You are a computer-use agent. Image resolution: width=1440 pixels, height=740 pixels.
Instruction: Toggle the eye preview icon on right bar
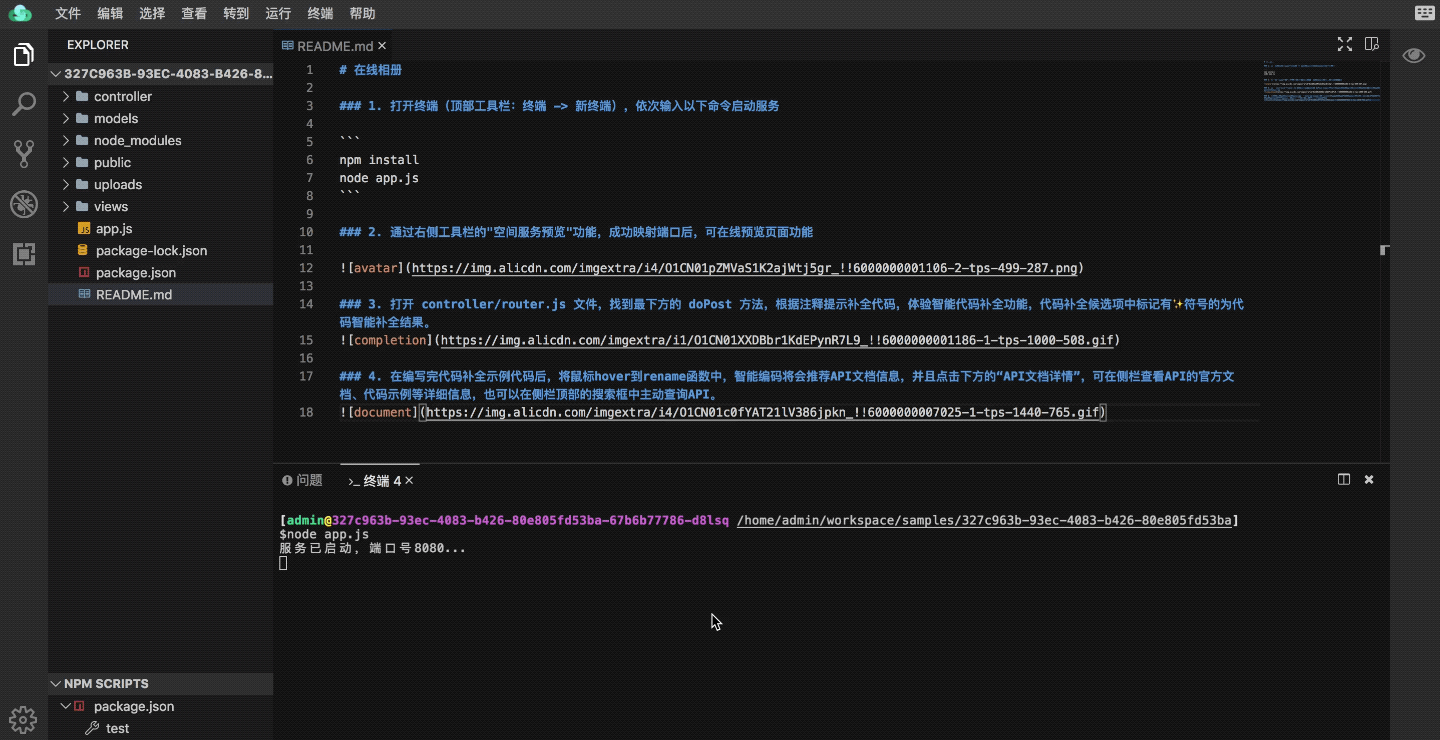[x=1414, y=55]
